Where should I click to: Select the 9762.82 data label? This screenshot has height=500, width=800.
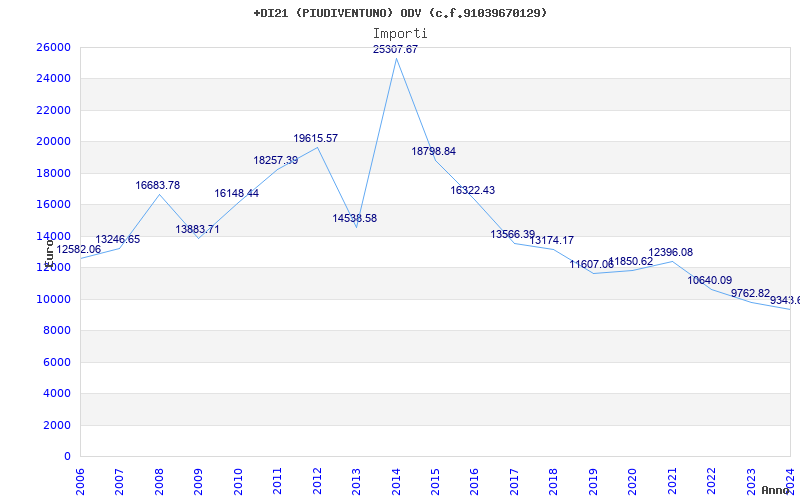pos(751,293)
